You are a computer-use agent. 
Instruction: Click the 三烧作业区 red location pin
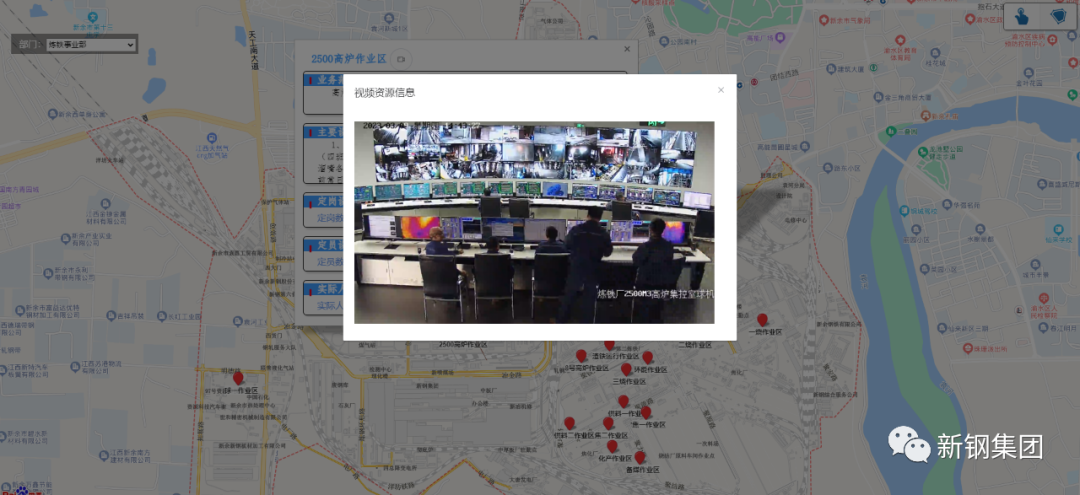(x=627, y=369)
